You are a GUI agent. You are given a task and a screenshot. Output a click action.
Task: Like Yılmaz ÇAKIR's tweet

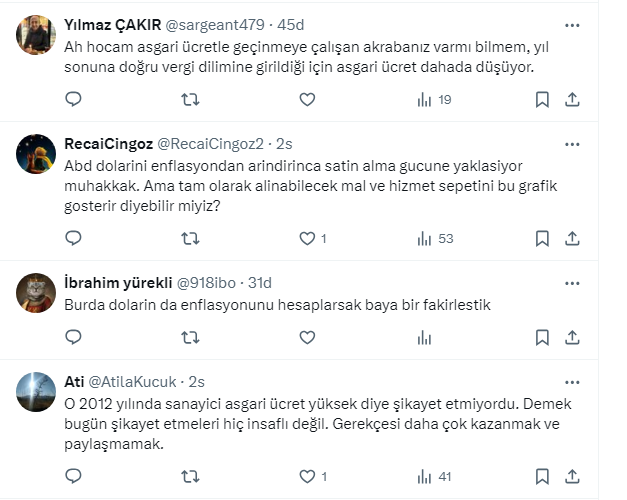[x=307, y=99]
